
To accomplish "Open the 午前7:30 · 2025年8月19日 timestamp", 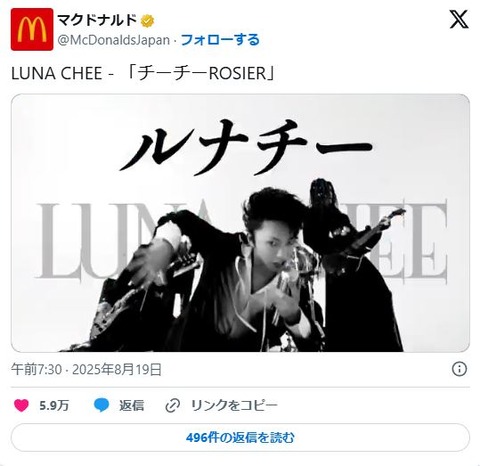I will 86,369.
